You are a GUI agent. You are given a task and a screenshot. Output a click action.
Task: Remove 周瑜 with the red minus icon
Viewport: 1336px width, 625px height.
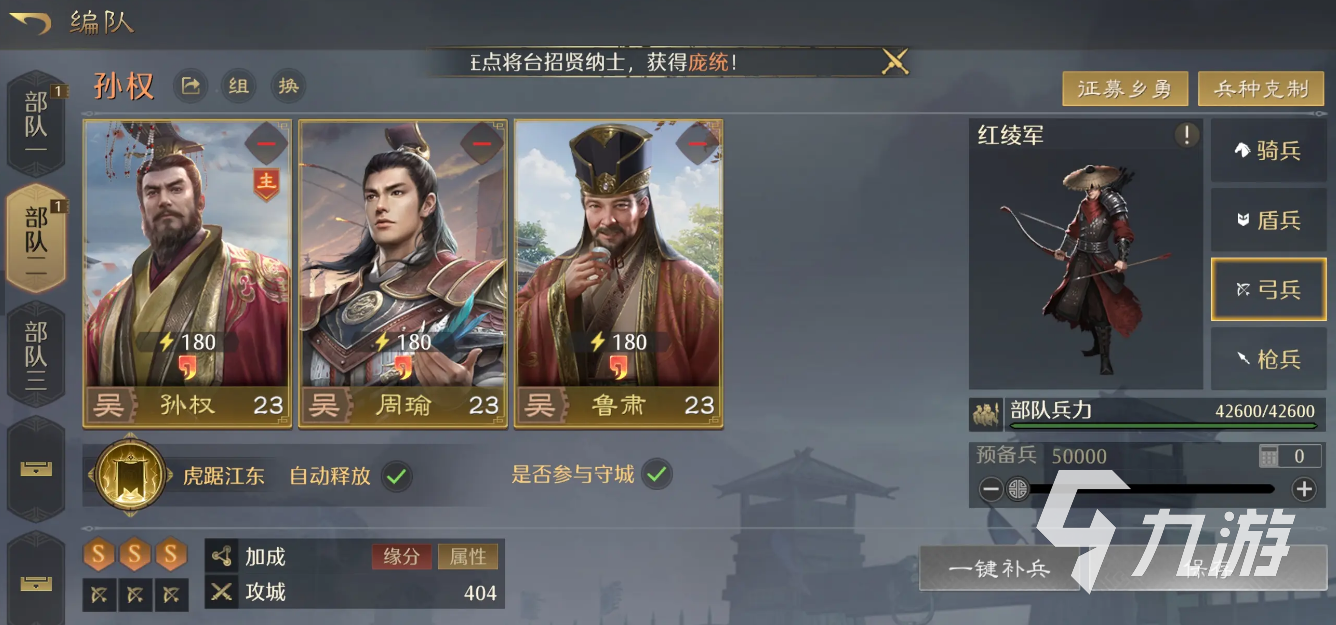[x=482, y=144]
